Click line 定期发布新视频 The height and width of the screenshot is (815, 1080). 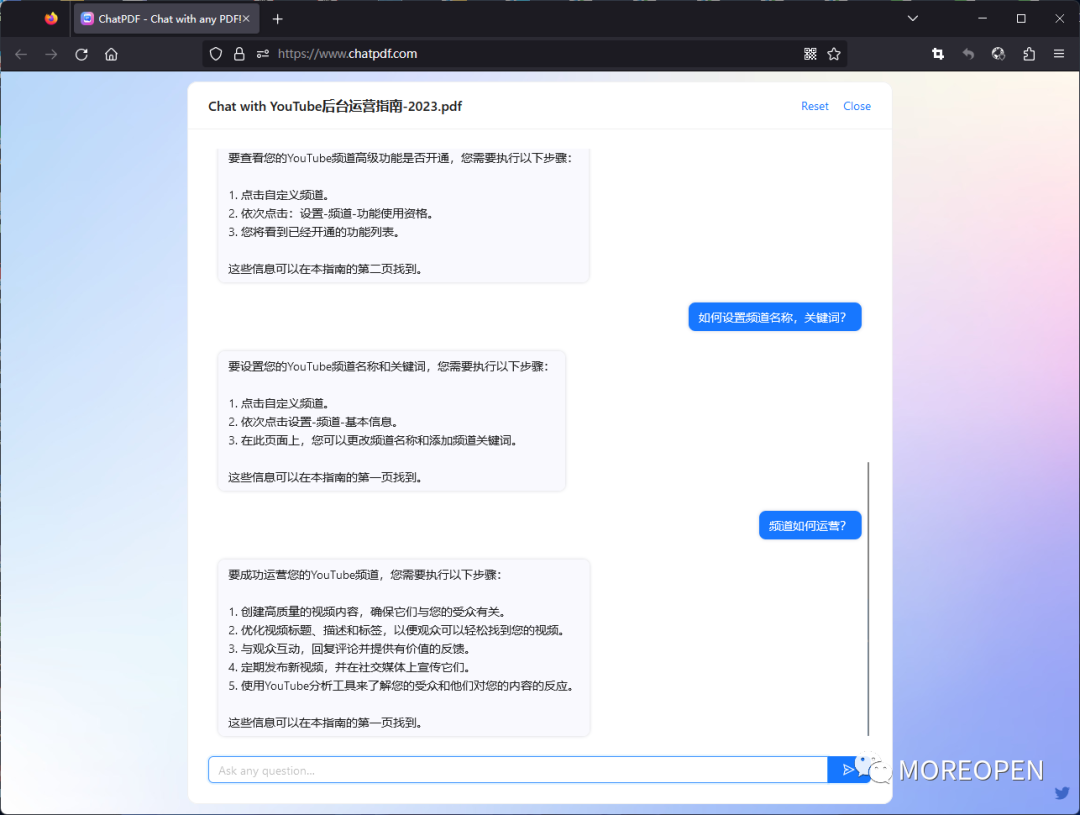click(x=351, y=668)
